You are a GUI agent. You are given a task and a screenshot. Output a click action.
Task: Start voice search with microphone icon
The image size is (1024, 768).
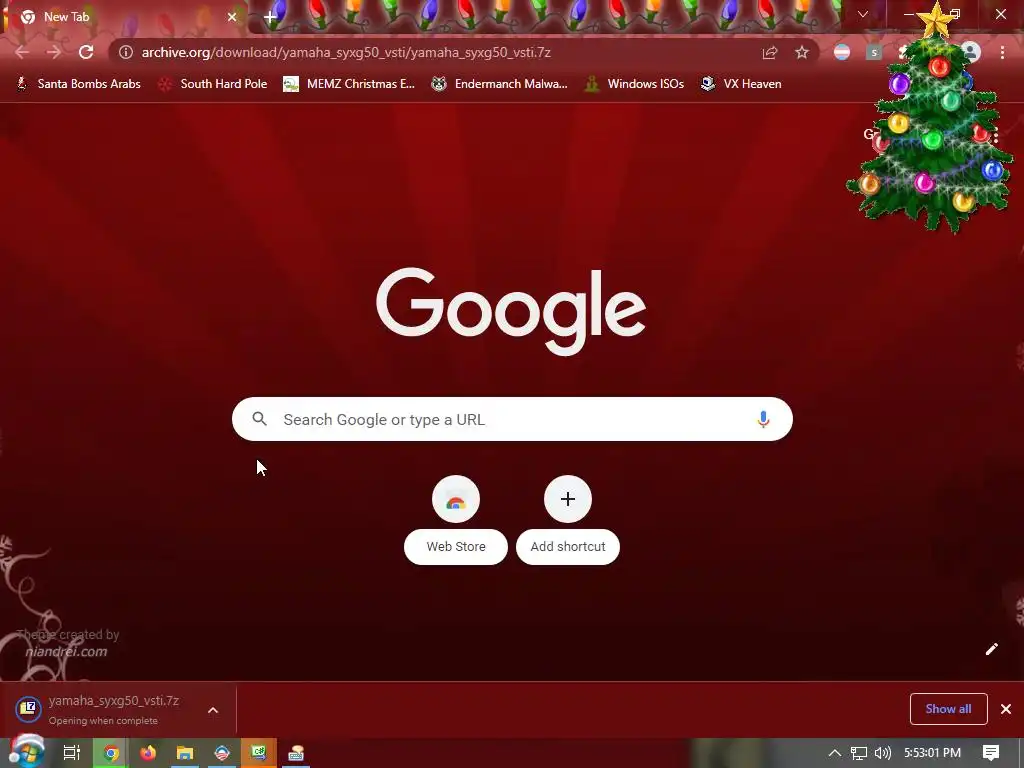(763, 419)
